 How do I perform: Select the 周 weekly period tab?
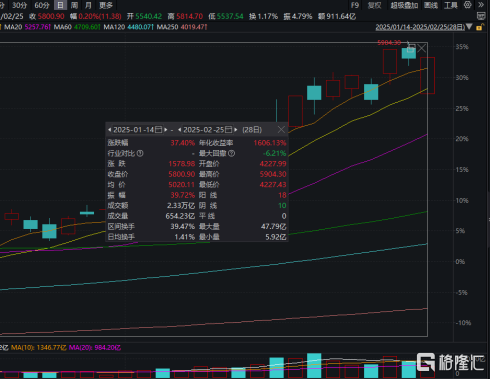click(74, 5)
